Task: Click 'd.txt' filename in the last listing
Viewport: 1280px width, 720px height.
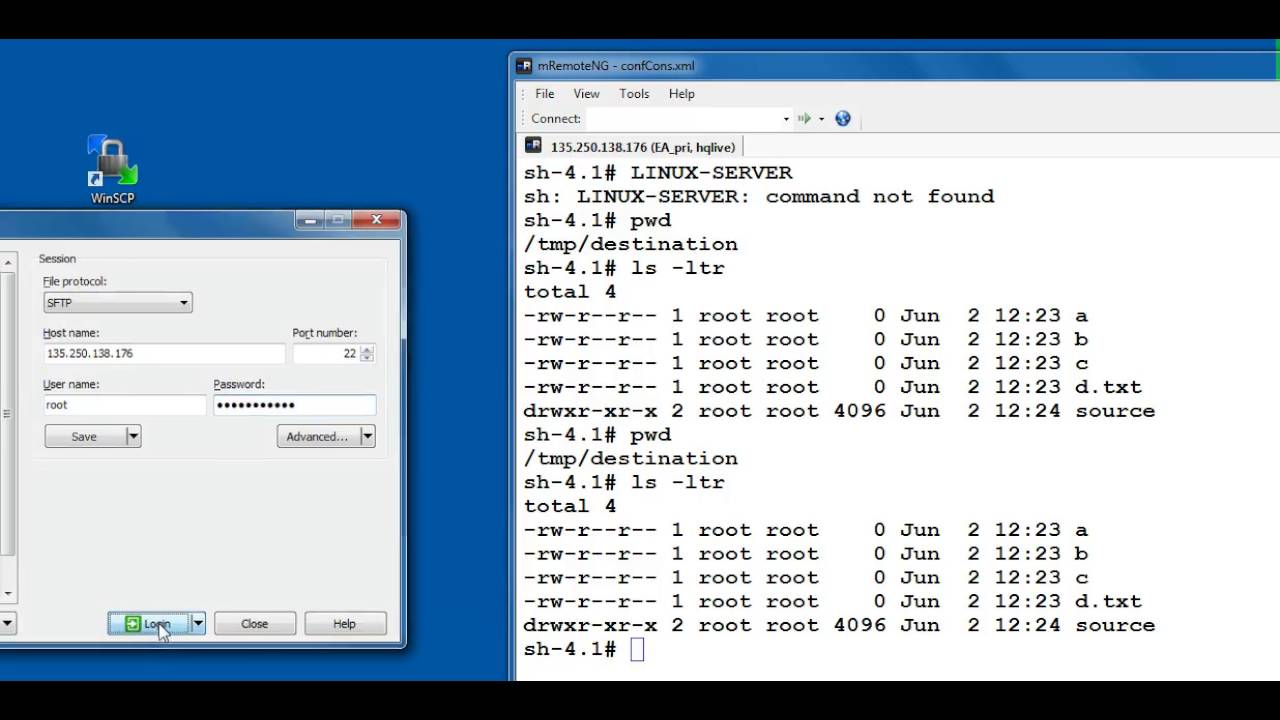Action: tap(1108, 602)
